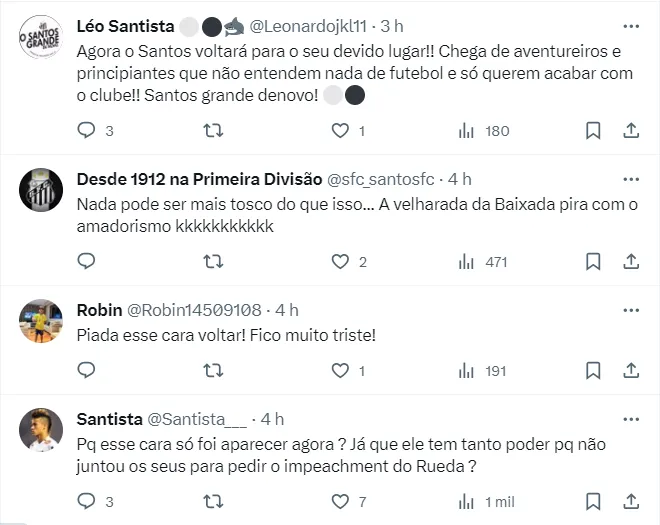660x525 pixels.
Task: Bookmark Robin's tweet
Action: [x=592, y=370]
